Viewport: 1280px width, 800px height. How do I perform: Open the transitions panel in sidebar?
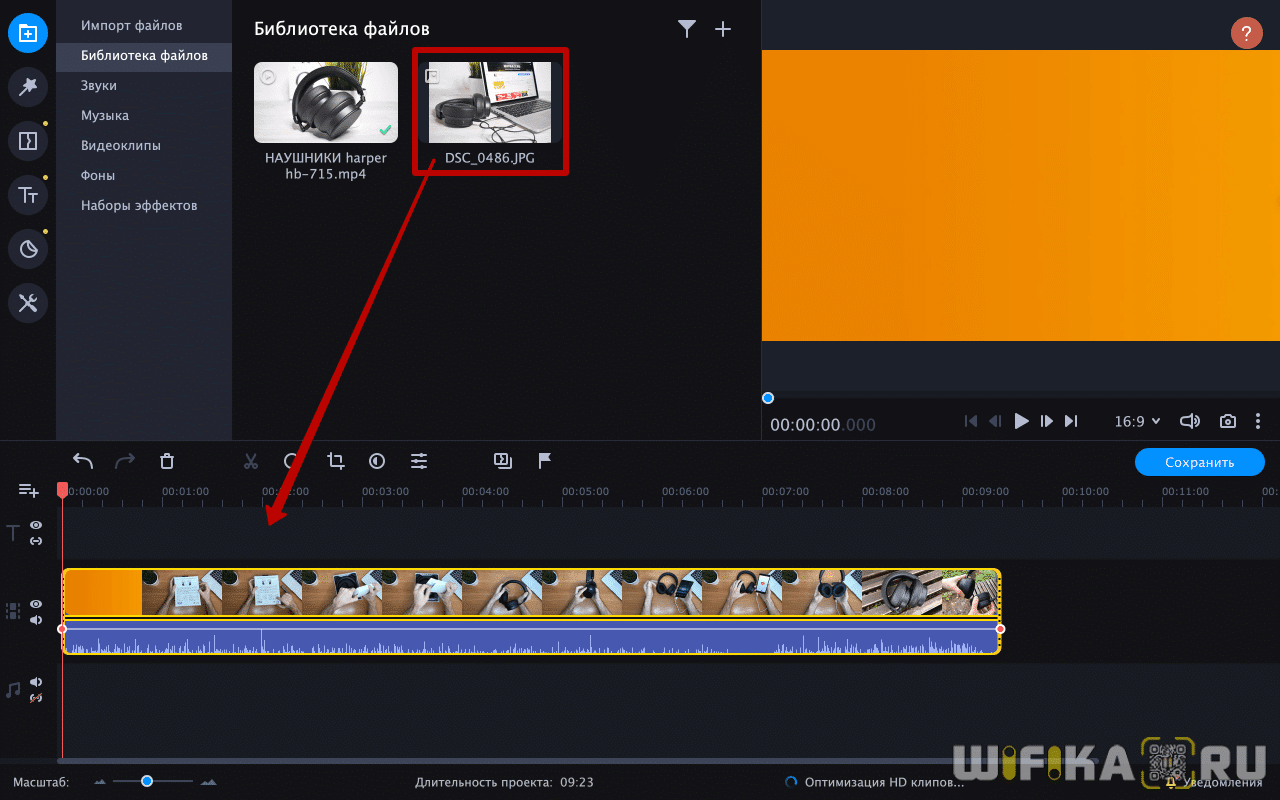click(28, 141)
